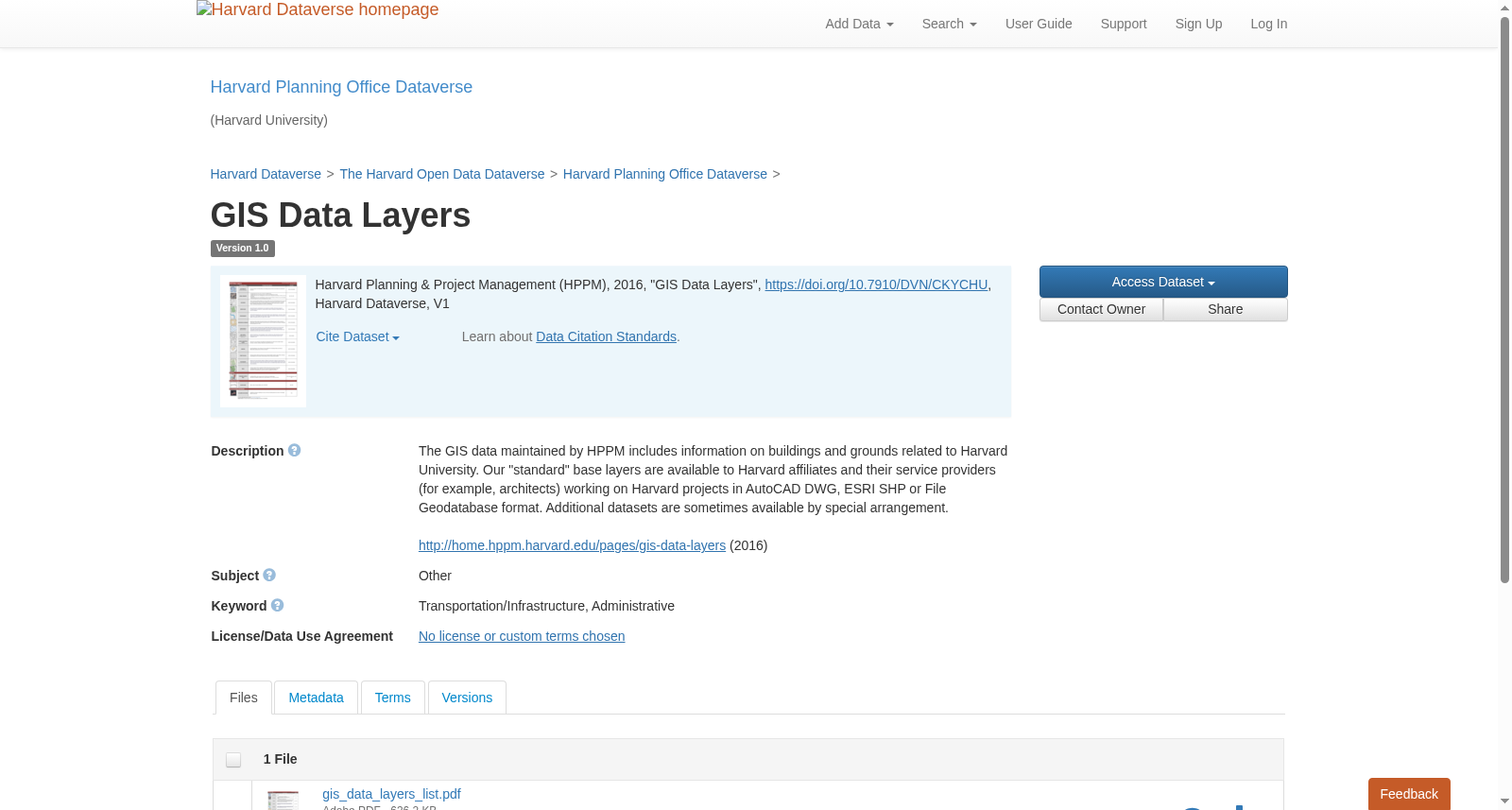Open the Support menu item

point(1124,24)
